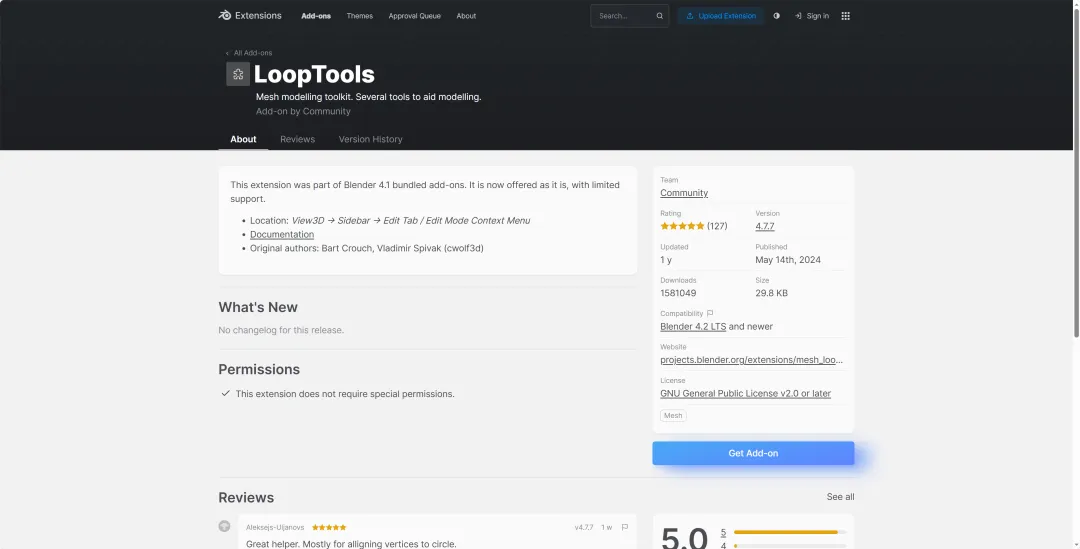Click the Mesh tag
The image size is (1080, 549).
point(673,415)
